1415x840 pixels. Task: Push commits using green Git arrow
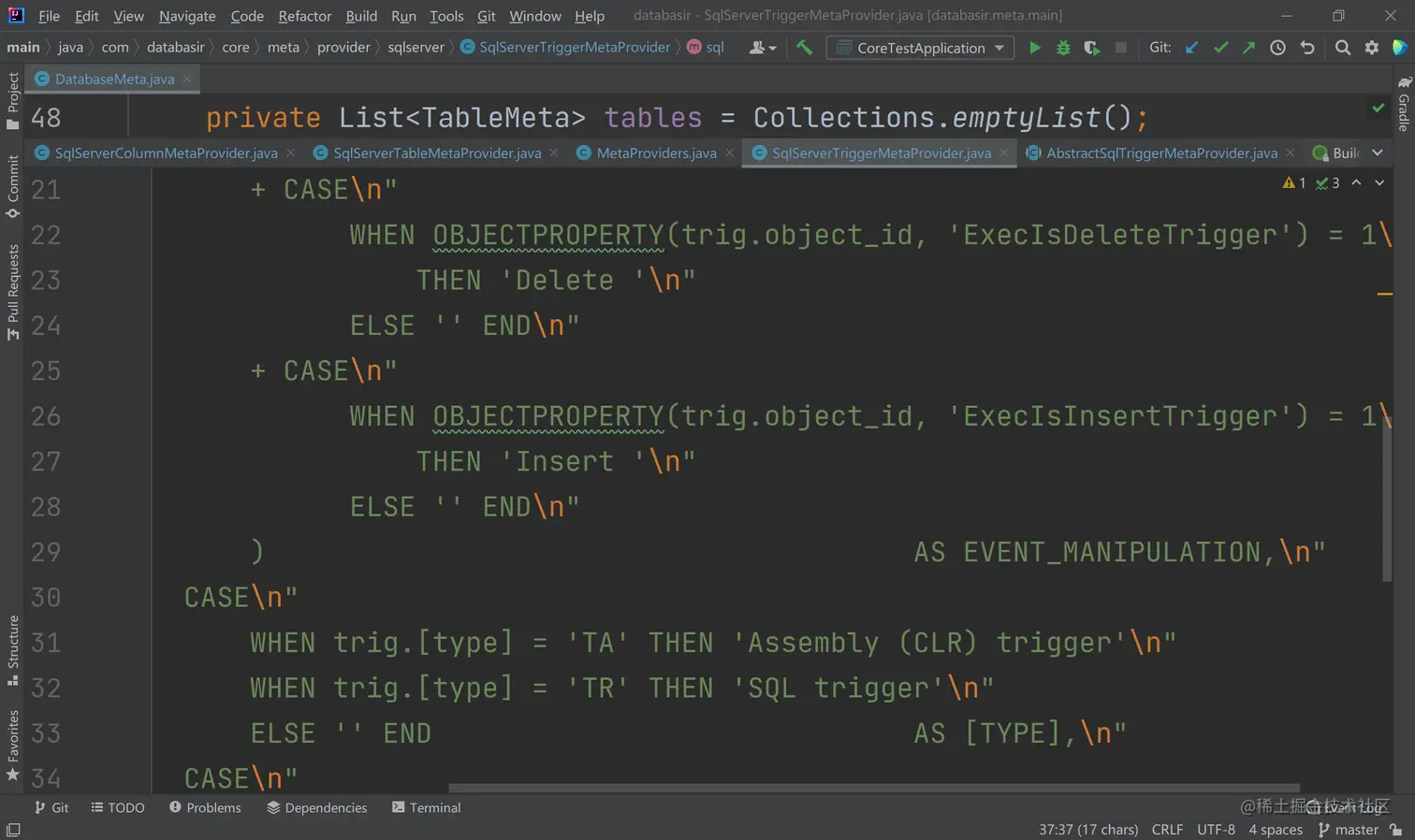1248,47
